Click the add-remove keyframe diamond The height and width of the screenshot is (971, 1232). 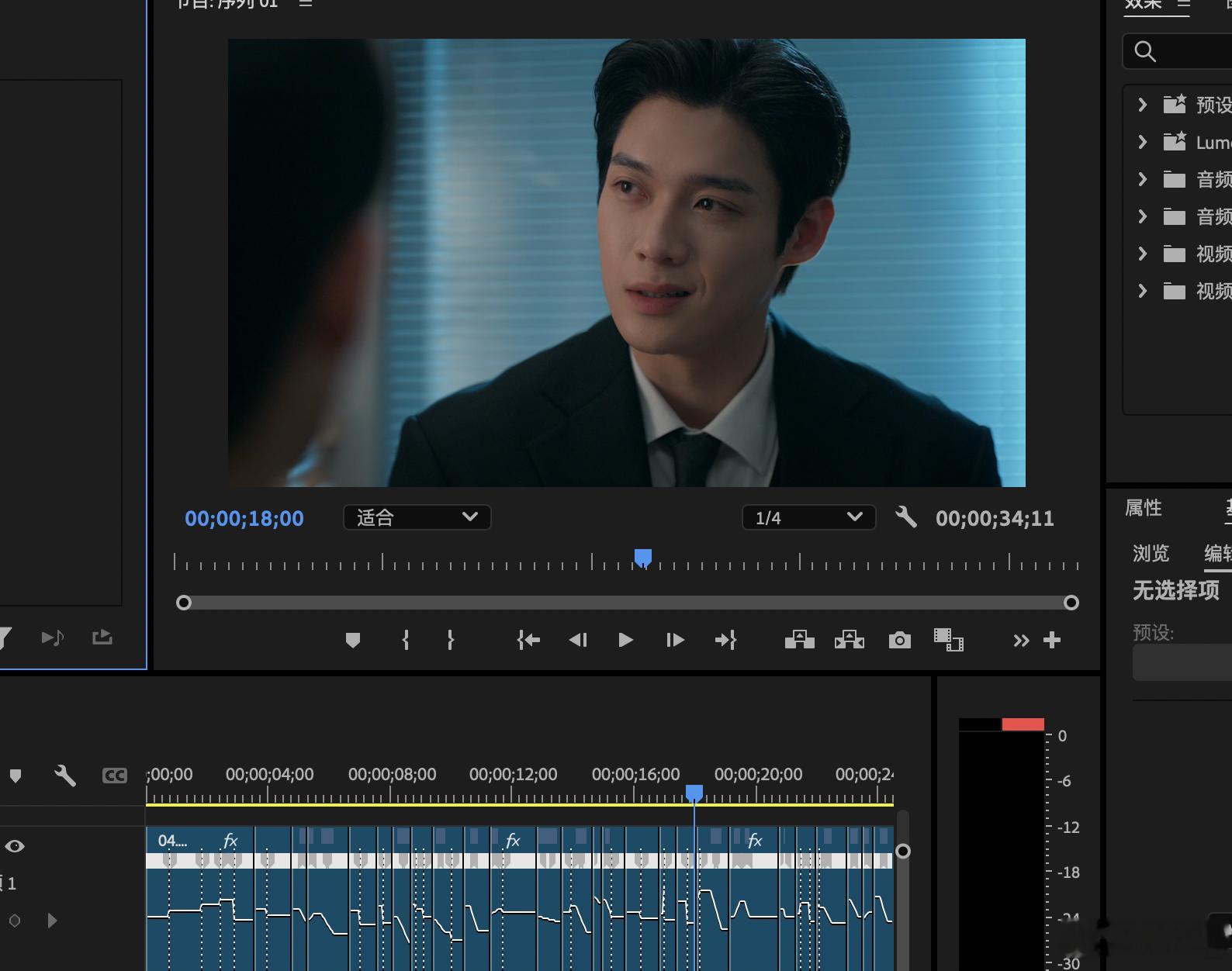click(15, 921)
